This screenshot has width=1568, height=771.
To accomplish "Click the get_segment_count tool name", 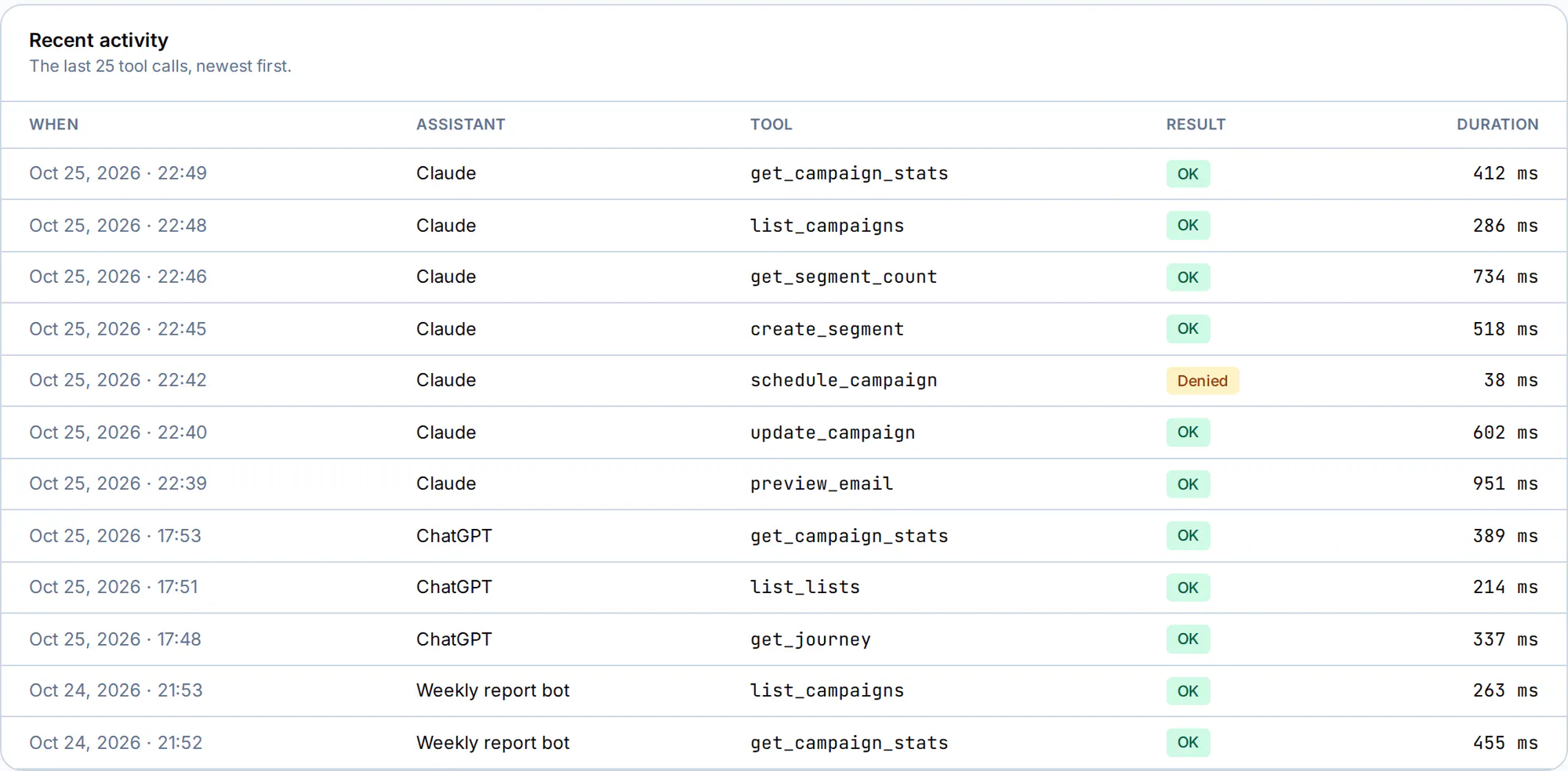I will point(844,277).
